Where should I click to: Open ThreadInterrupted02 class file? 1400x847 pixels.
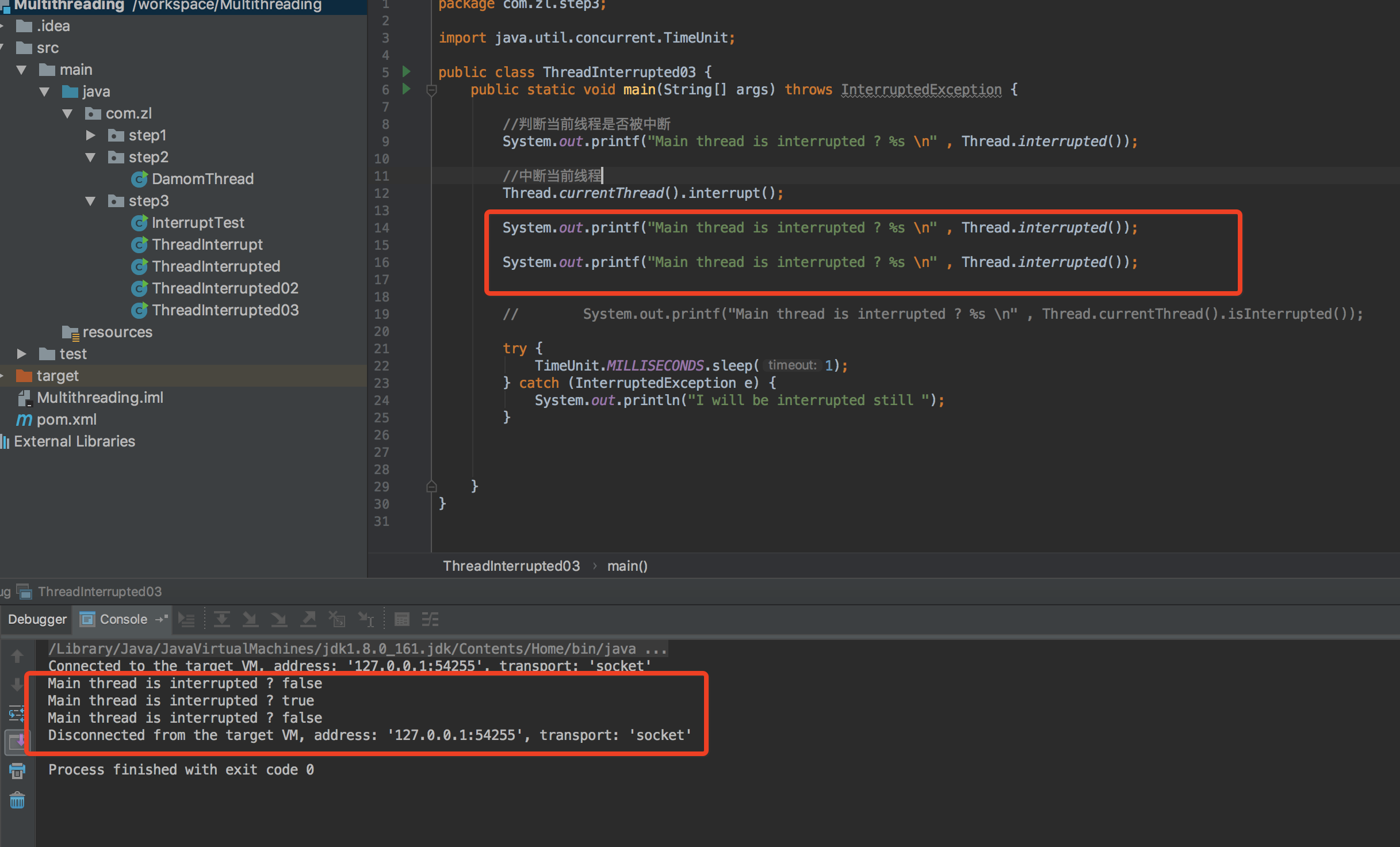pyautogui.click(x=225, y=288)
